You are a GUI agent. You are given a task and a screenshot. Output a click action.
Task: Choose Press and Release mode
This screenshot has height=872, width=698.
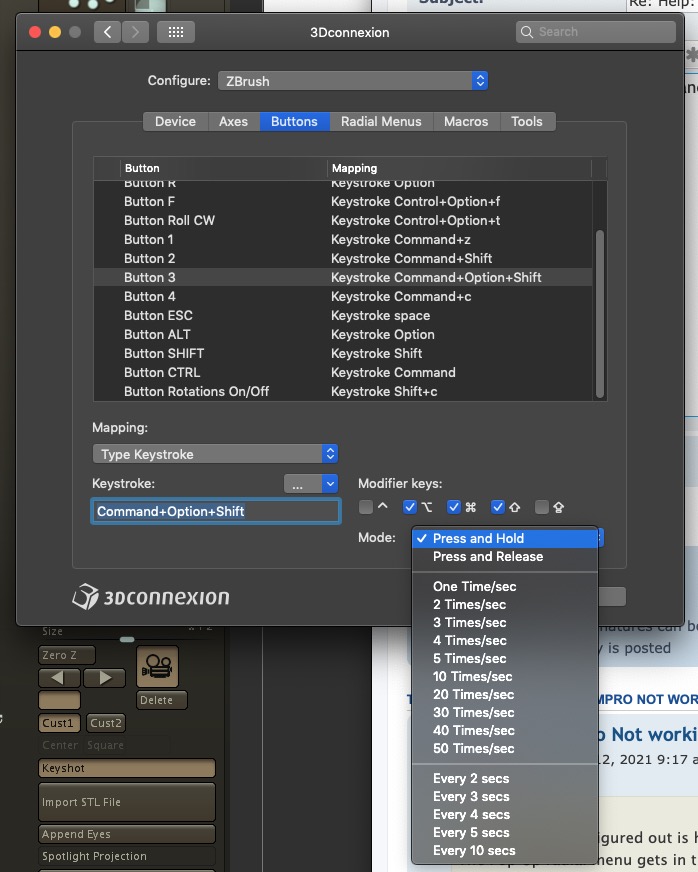[x=505, y=557]
